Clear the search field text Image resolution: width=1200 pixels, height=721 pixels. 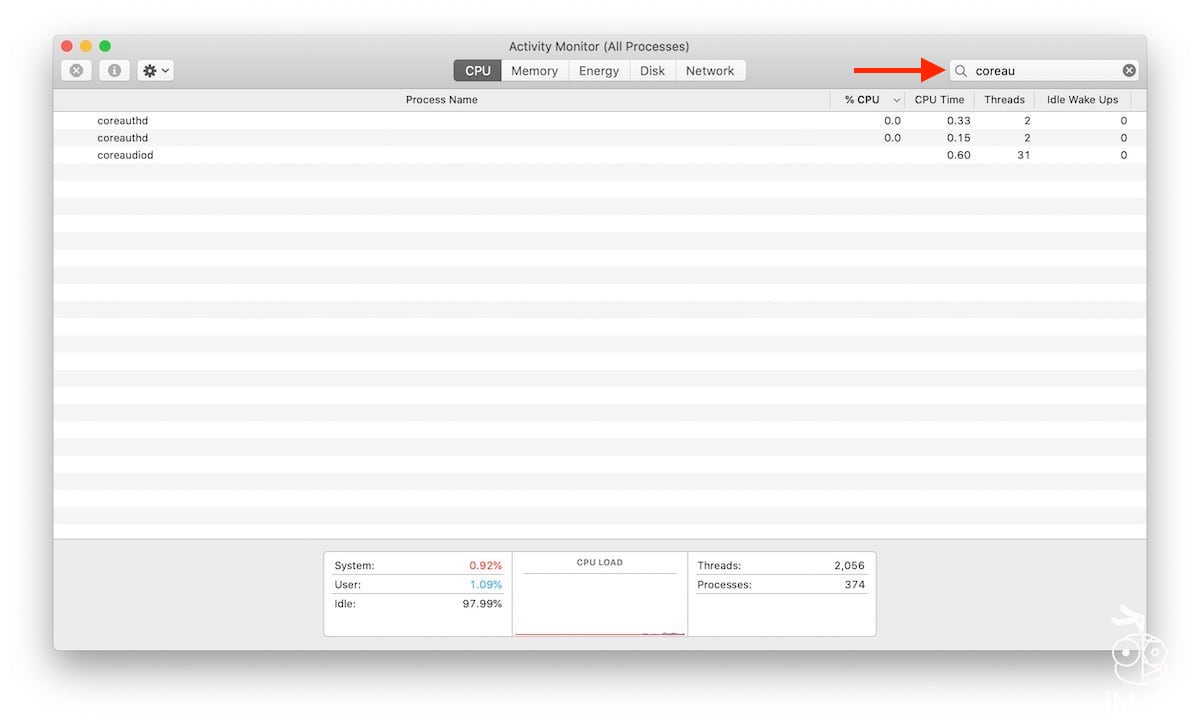[x=1128, y=71]
